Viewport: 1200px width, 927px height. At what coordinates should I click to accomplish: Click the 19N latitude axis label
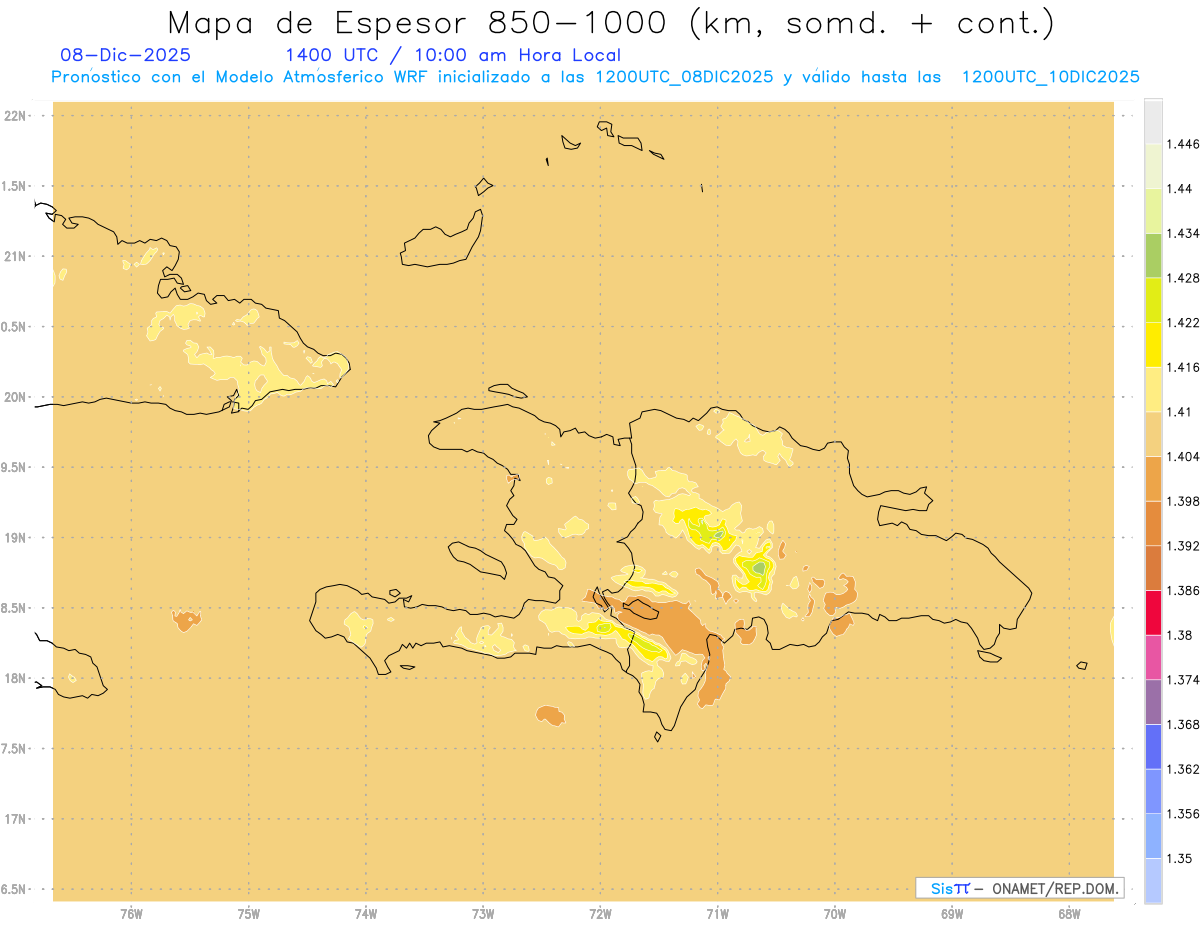point(17,537)
